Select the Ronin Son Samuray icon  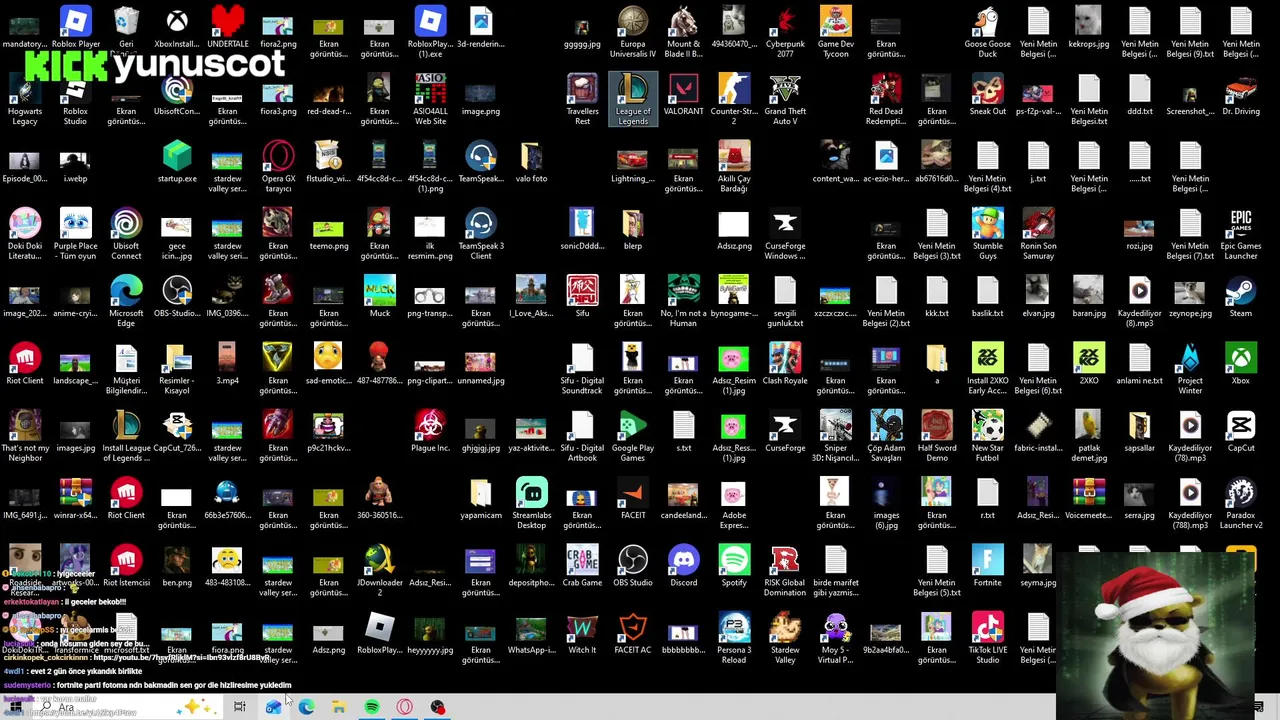coord(1038,235)
